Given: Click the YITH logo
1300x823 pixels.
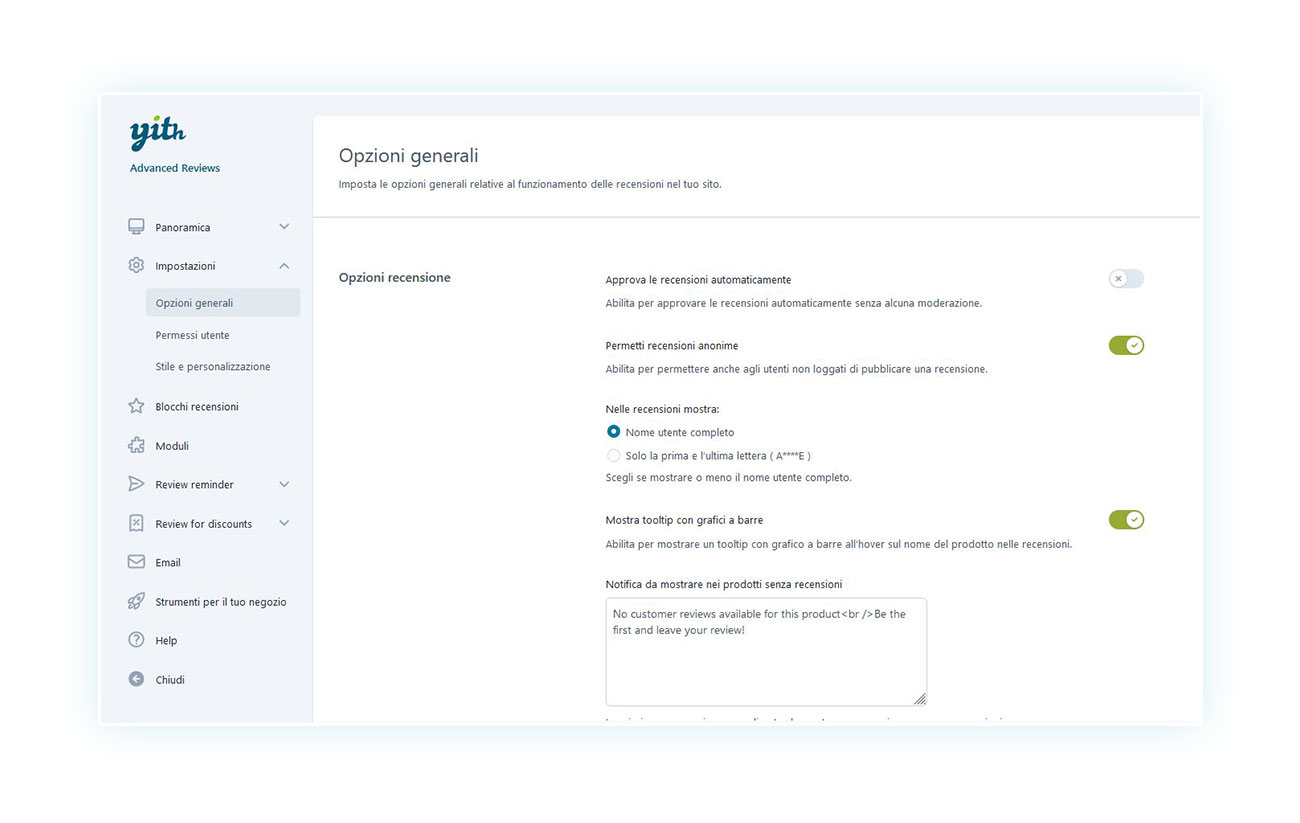Looking at the screenshot, I should 158,134.
